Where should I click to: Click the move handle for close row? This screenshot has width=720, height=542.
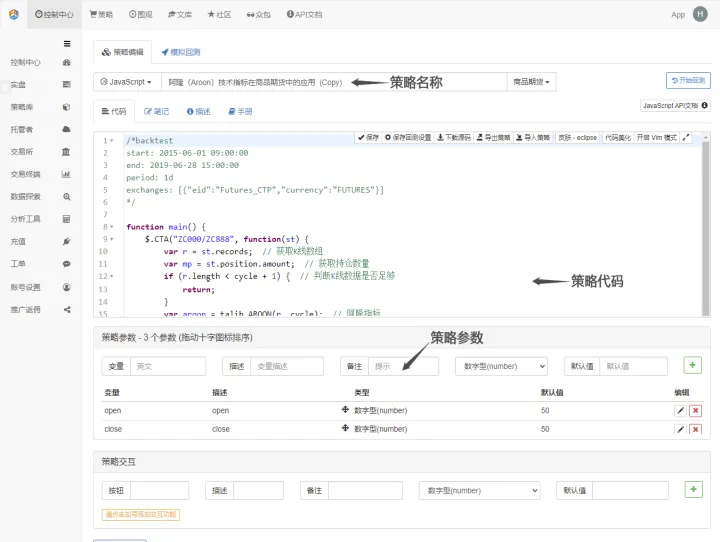point(345,428)
